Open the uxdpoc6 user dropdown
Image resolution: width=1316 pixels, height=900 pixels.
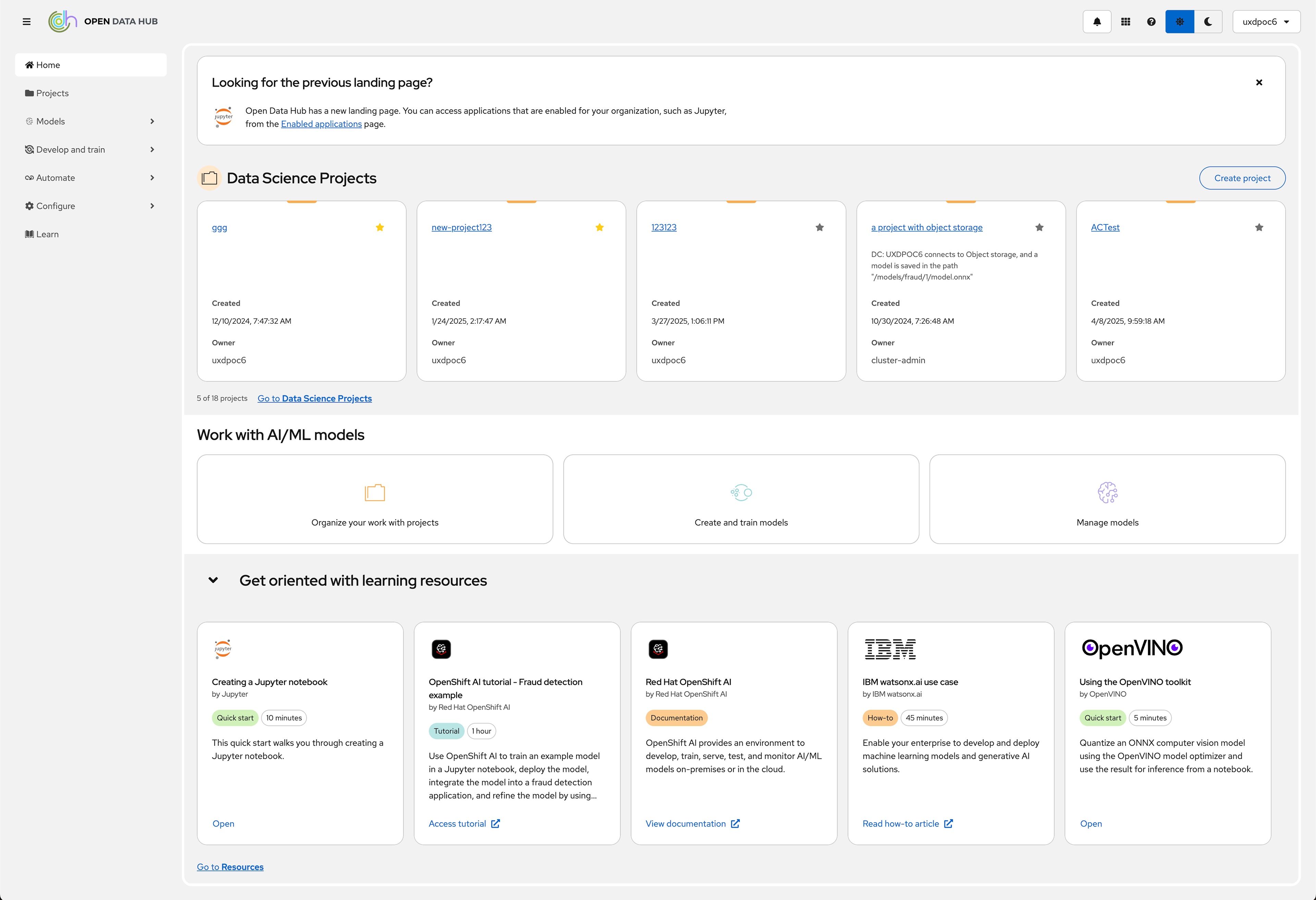1266,22
